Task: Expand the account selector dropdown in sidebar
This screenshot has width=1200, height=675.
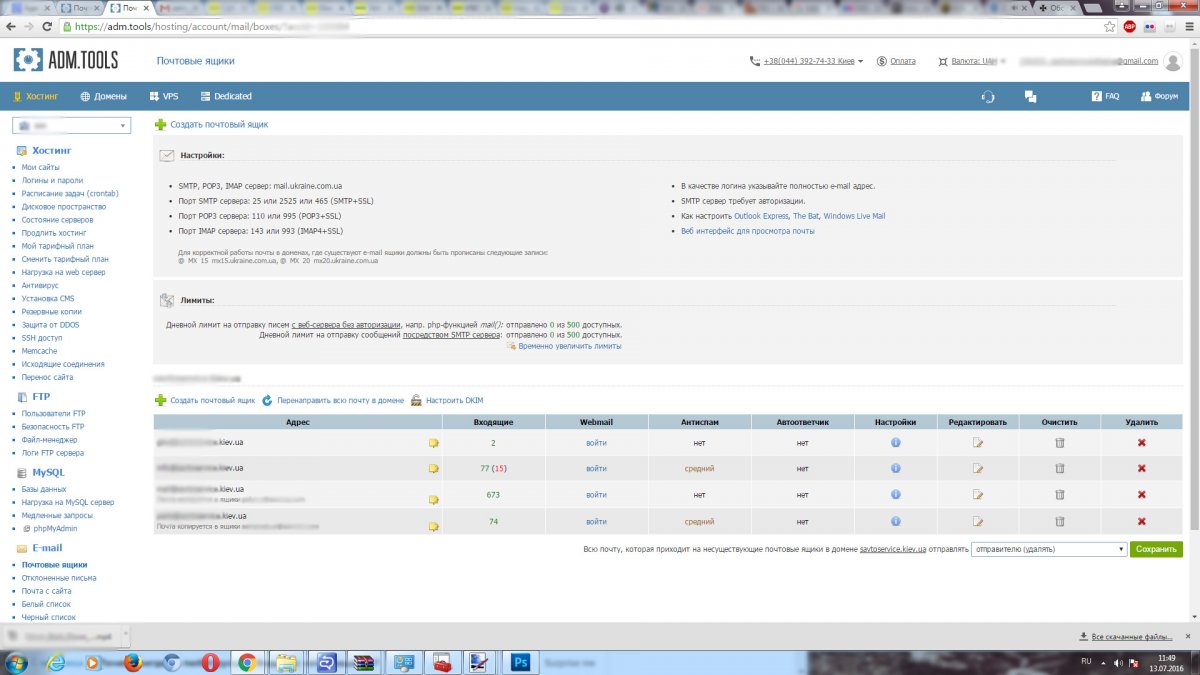Action: click(124, 126)
